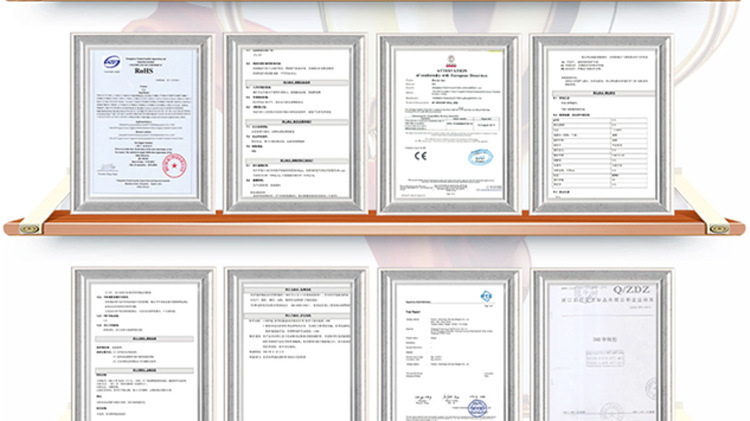Click the blue logo atop test report
Image resolution: width=750 pixels, height=421 pixels.
click(x=486, y=297)
